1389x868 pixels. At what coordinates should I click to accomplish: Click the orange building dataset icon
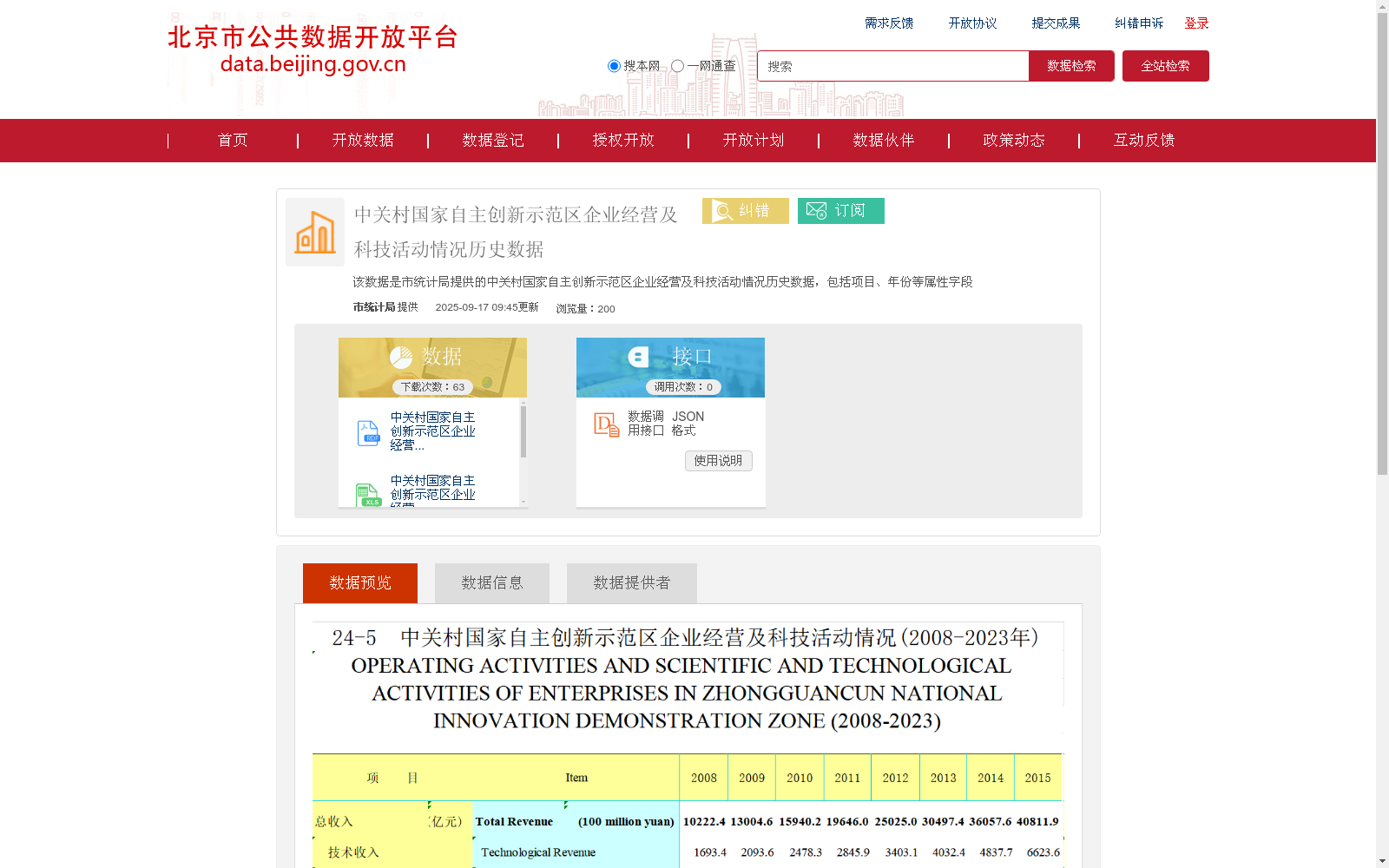coord(315,232)
